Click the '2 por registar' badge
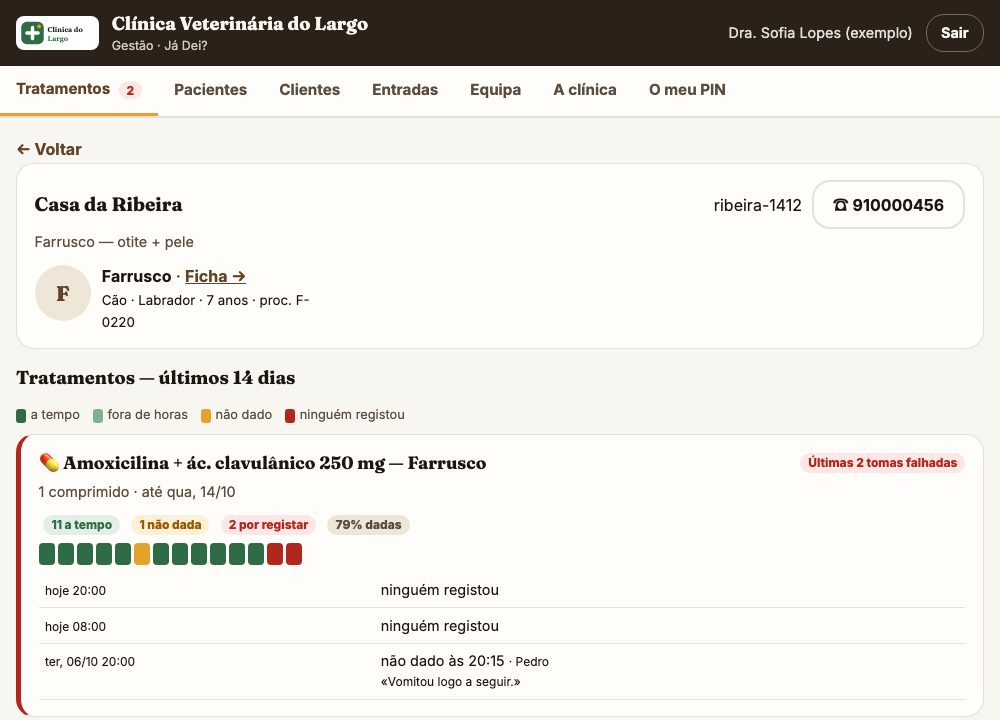This screenshot has height=720, width=1000. 268,525
